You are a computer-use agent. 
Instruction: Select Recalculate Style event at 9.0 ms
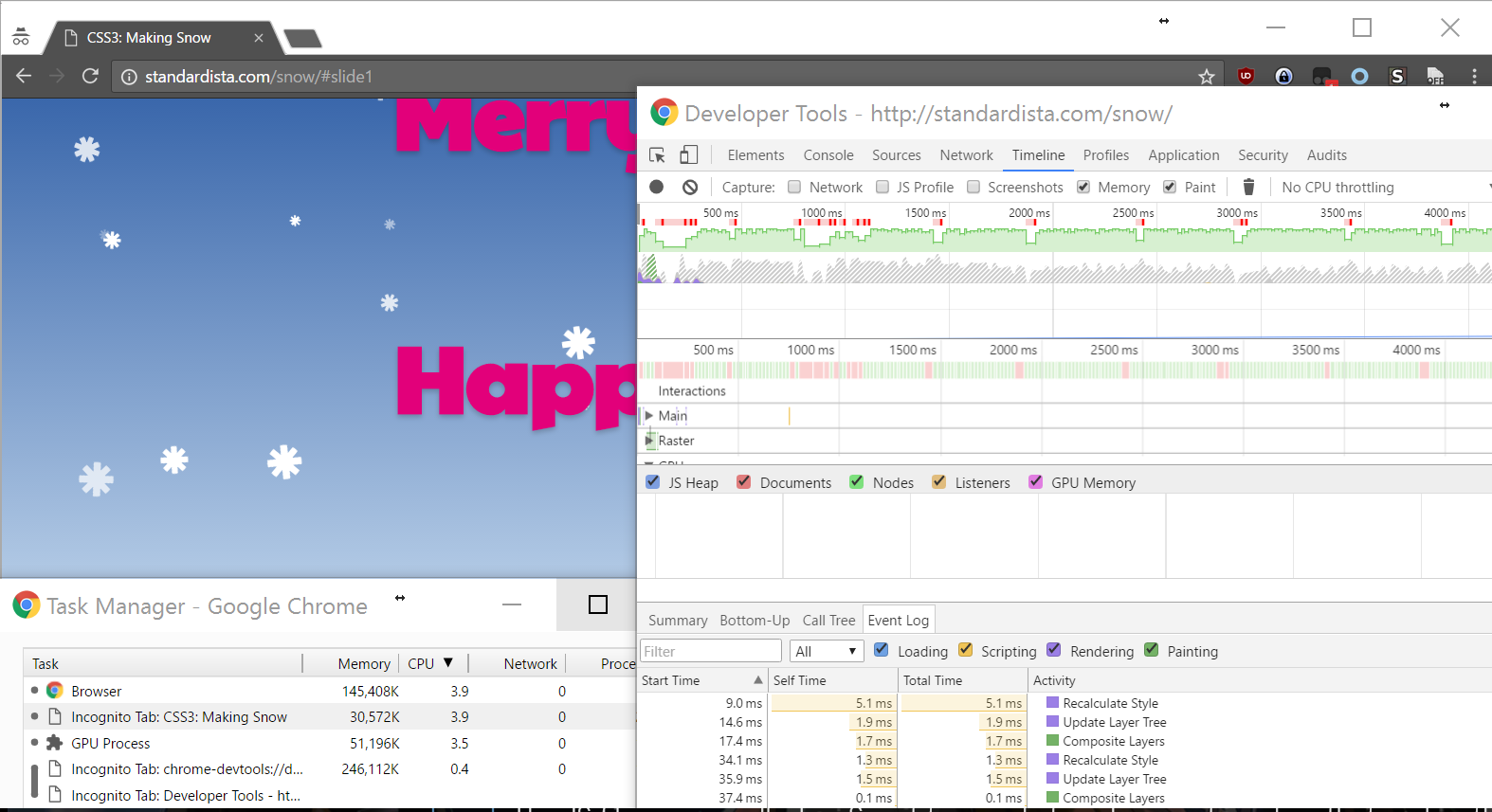click(1064, 703)
